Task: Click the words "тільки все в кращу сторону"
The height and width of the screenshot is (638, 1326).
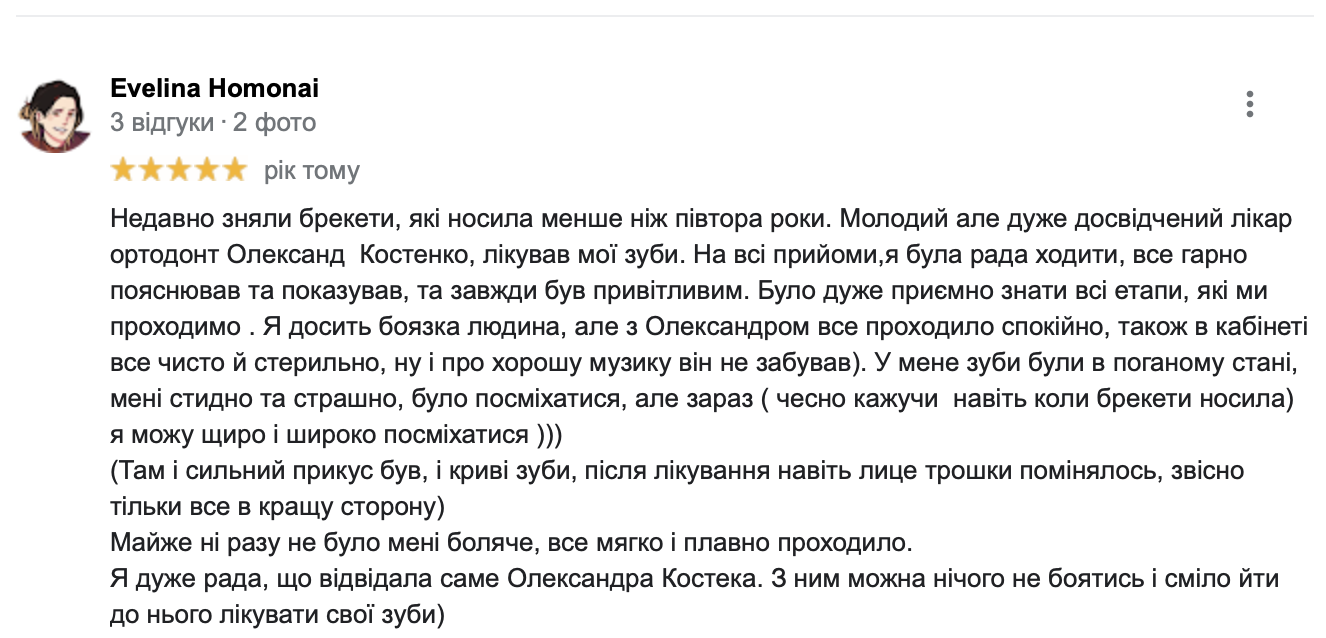Action: (276, 507)
